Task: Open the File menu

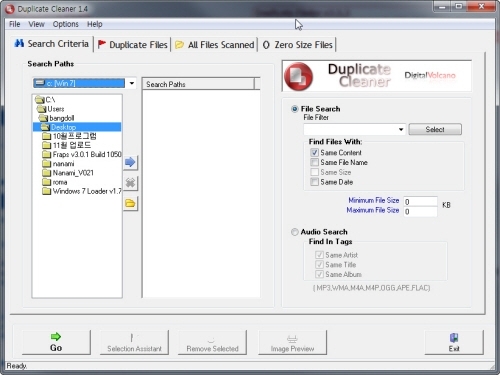Action: [15, 24]
